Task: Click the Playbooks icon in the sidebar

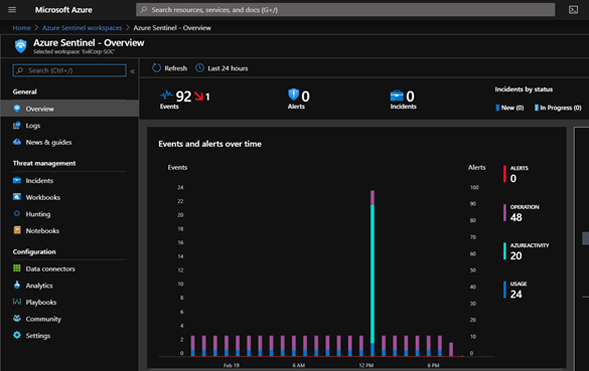Action: pos(17,302)
